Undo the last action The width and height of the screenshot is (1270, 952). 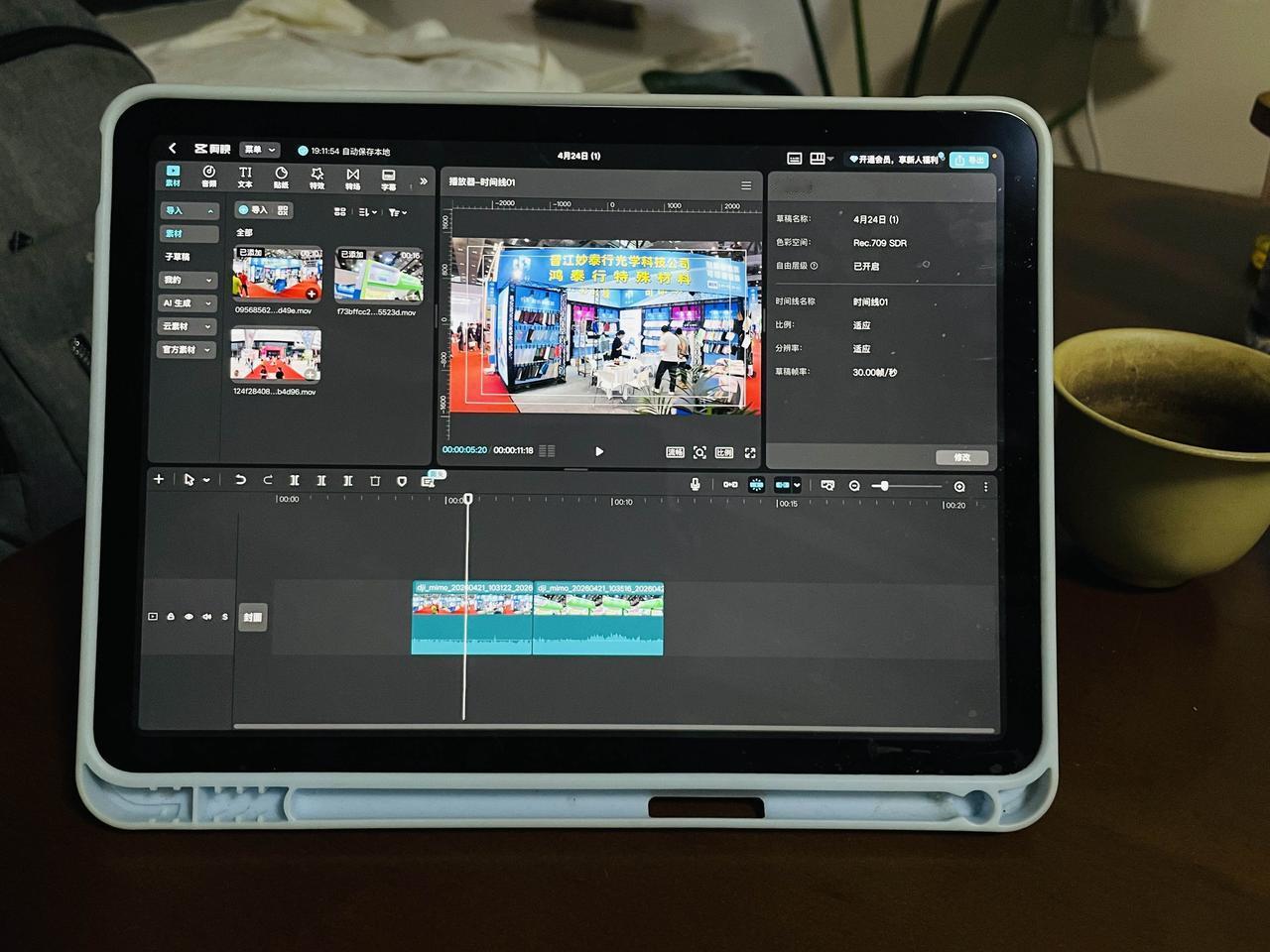(240, 480)
